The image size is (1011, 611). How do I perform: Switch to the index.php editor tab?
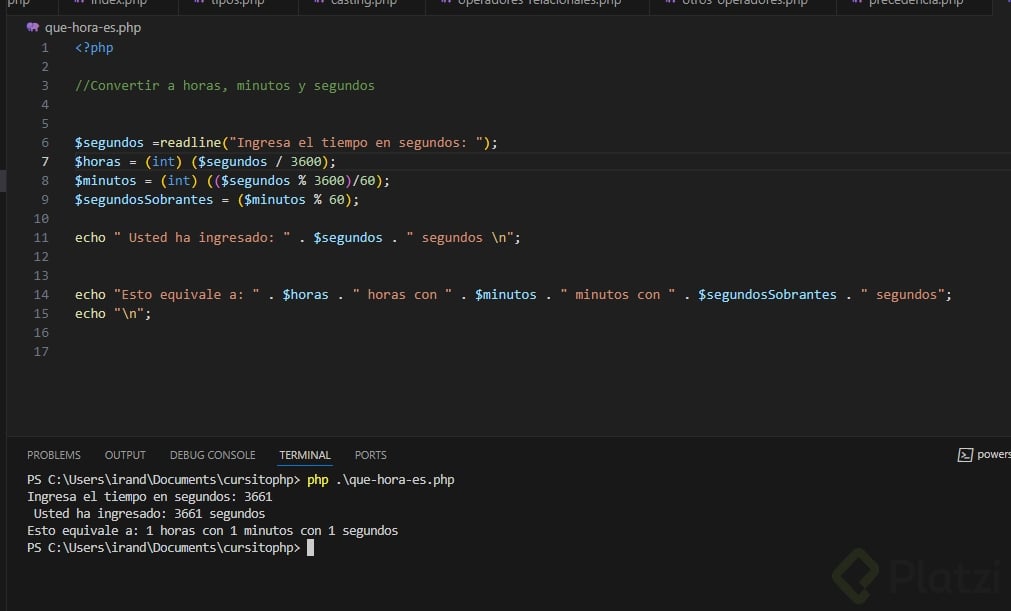(x=119, y=3)
